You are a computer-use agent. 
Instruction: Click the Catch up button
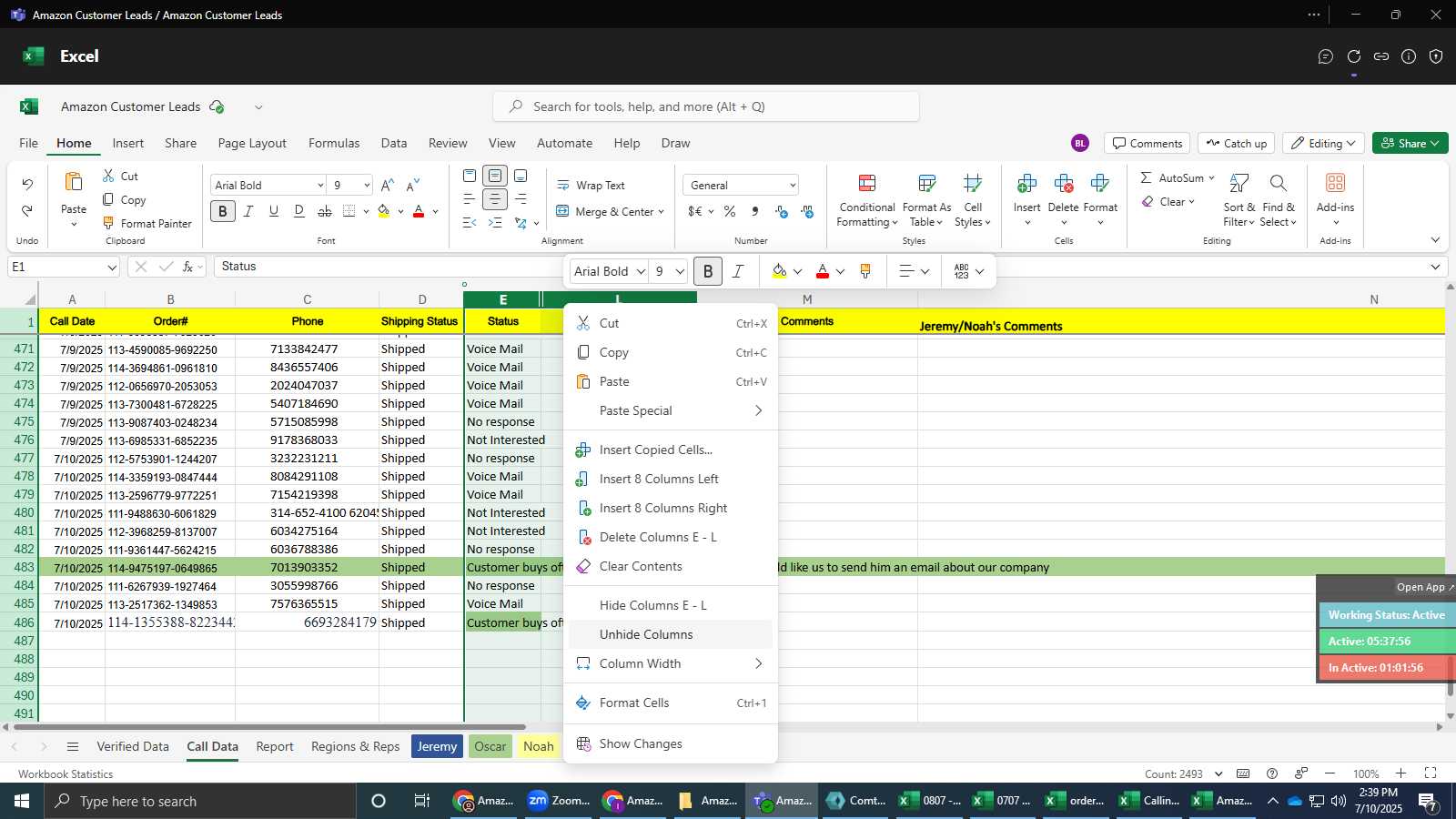pos(1236,143)
